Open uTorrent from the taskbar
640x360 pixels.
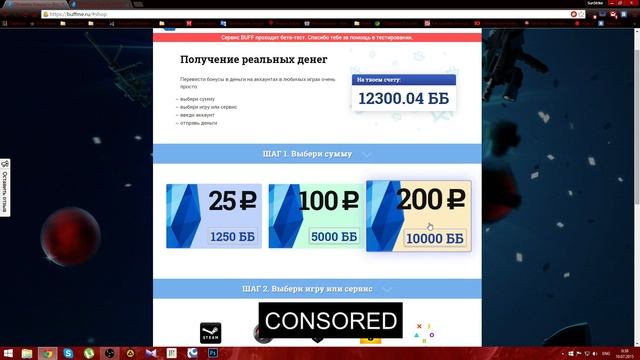pos(89,353)
